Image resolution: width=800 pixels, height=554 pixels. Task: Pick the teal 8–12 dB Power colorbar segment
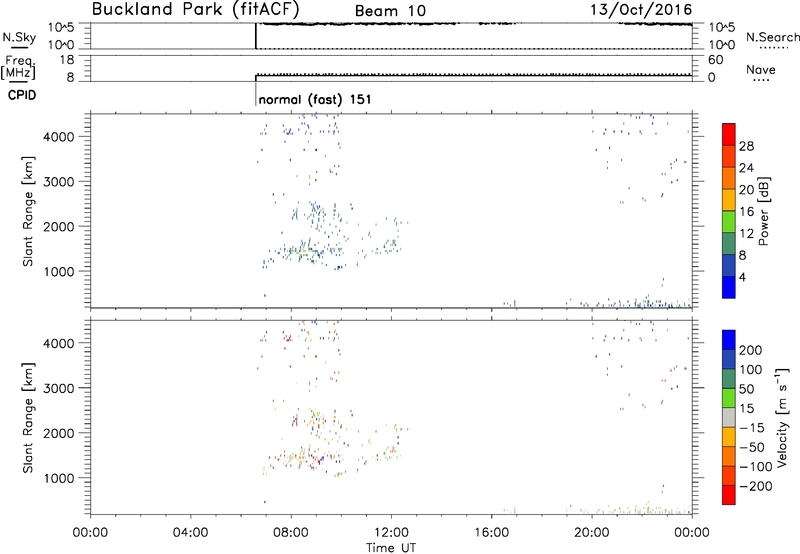729,243
